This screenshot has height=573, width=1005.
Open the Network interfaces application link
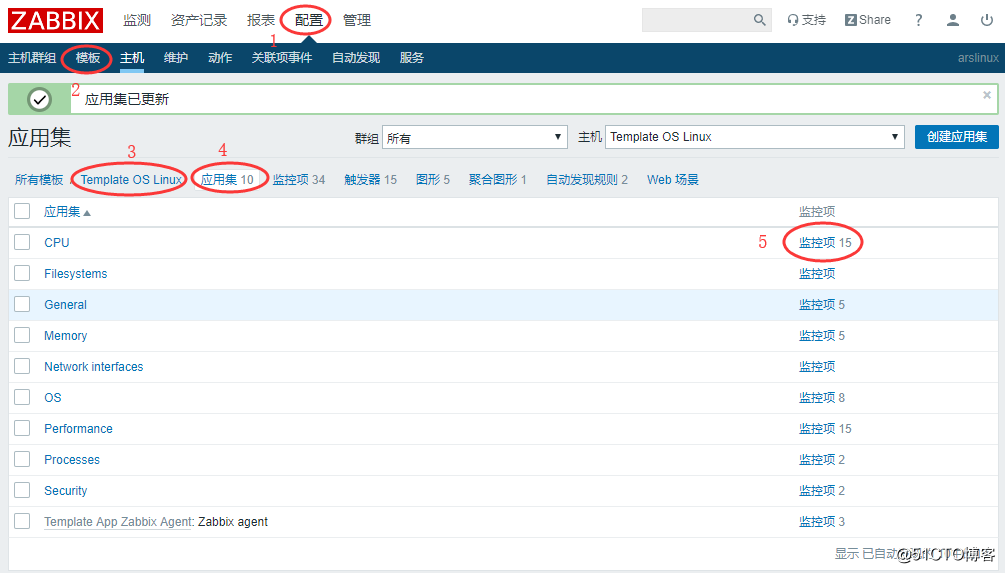[94, 367]
